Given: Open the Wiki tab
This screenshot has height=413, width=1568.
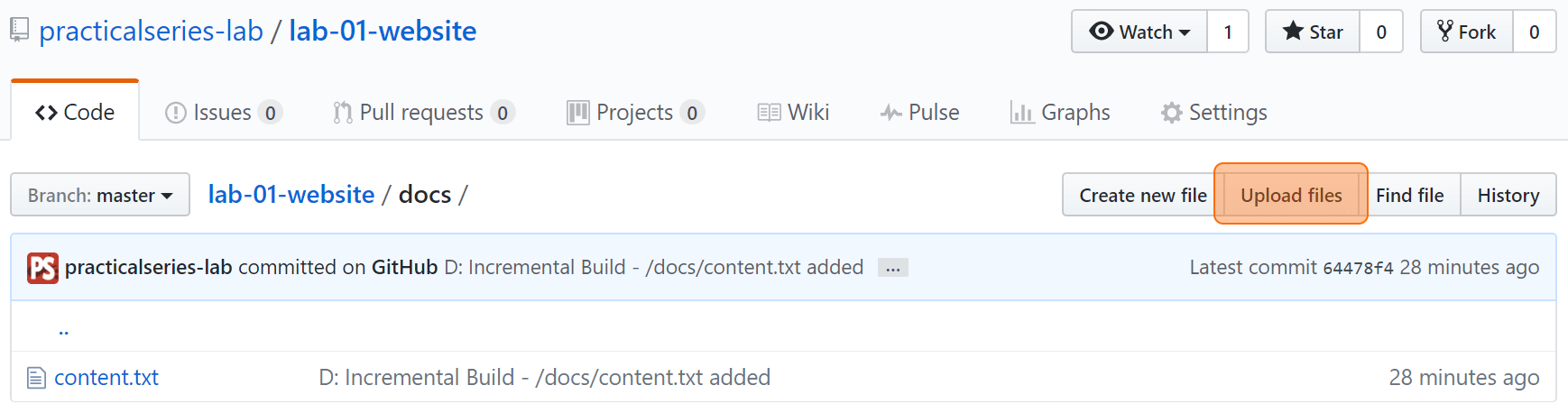Looking at the screenshot, I should [x=793, y=113].
